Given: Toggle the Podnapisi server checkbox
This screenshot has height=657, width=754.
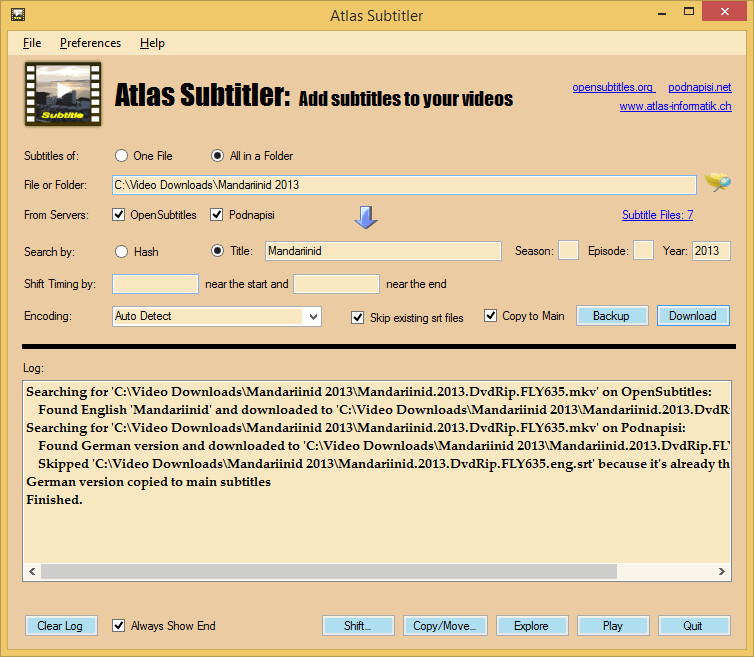Looking at the screenshot, I should [216, 215].
